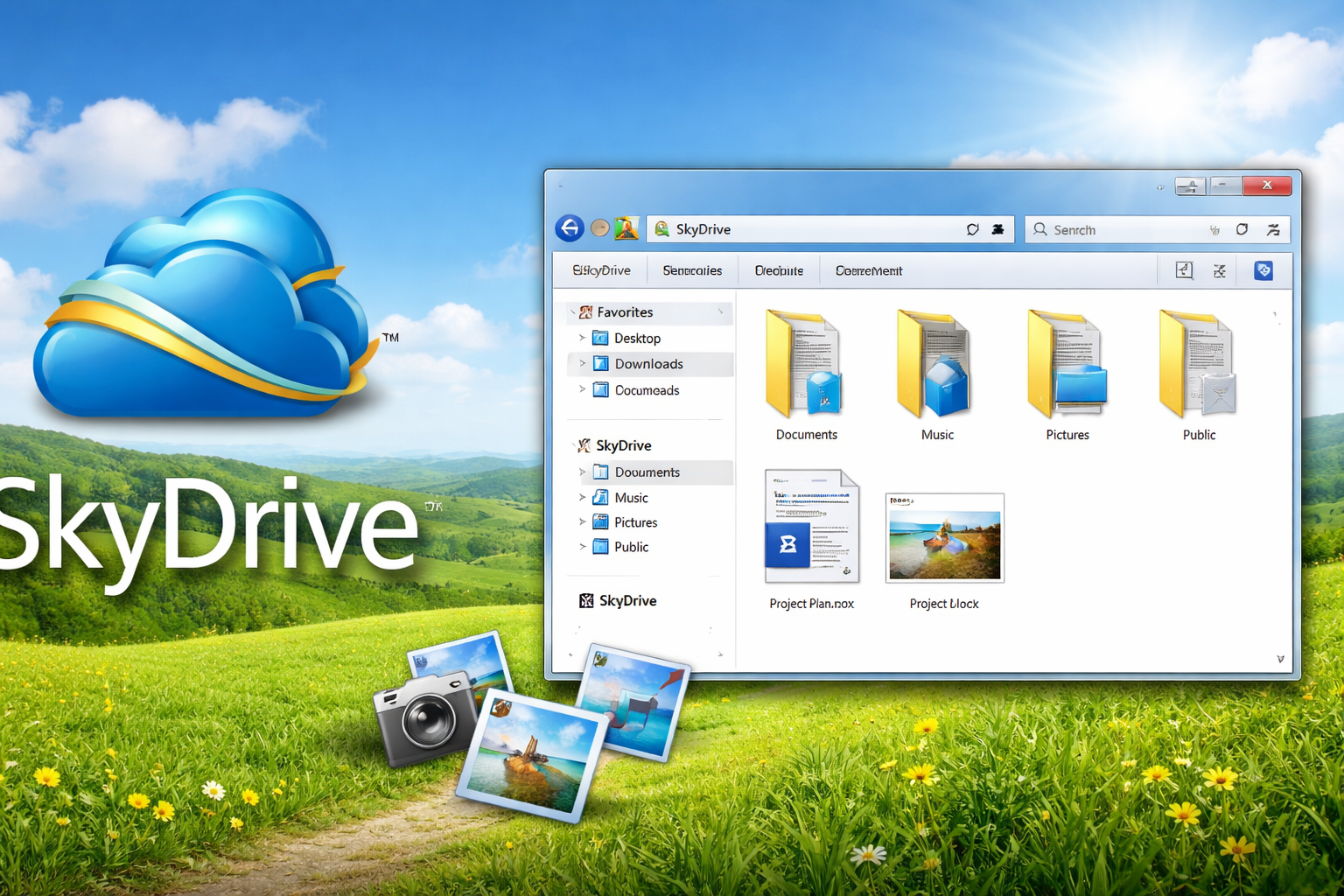Select the second toolbar tab beside SkyDrive
The width and height of the screenshot is (1344, 896).
click(x=692, y=270)
